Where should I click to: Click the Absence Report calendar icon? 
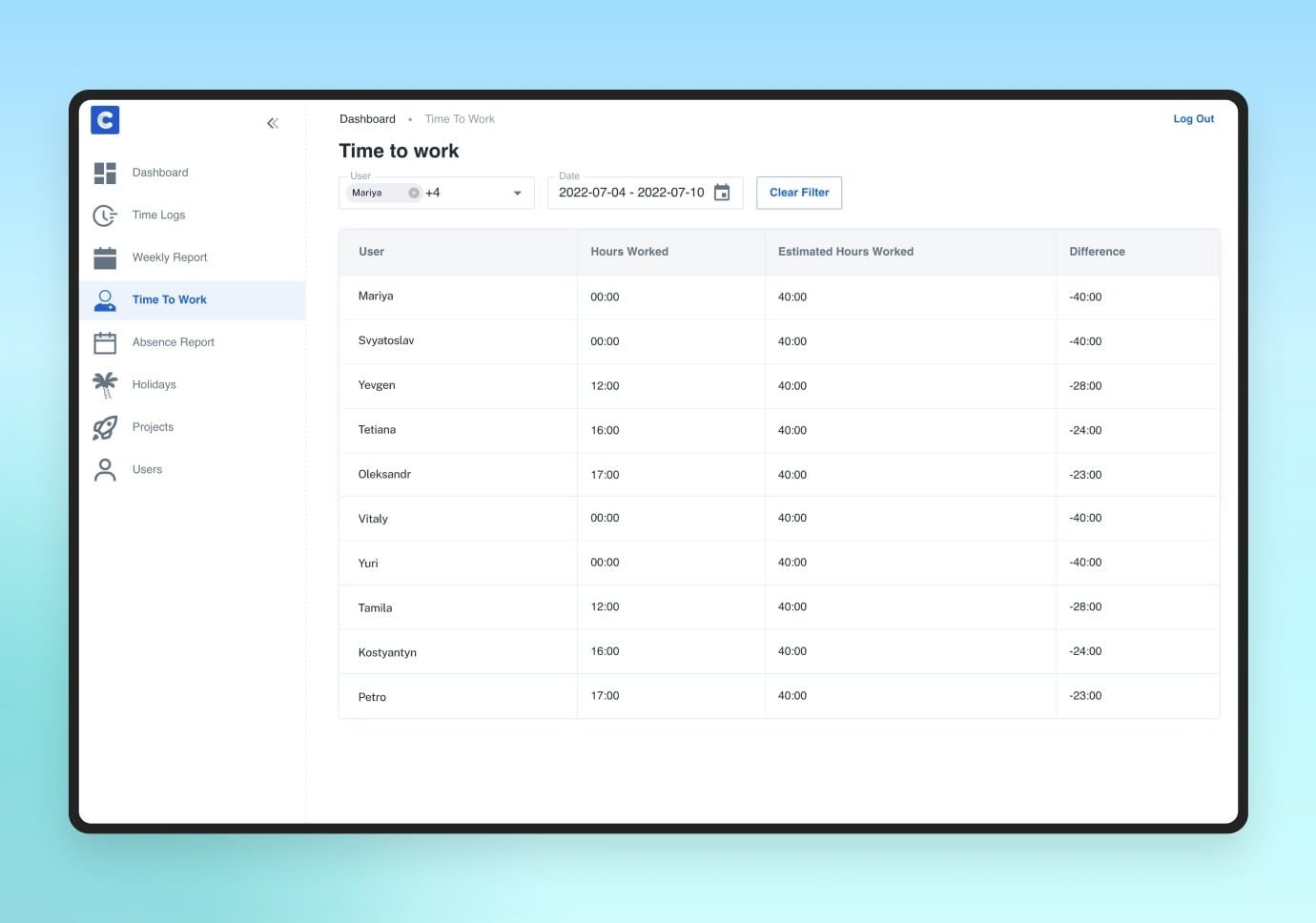pos(105,342)
